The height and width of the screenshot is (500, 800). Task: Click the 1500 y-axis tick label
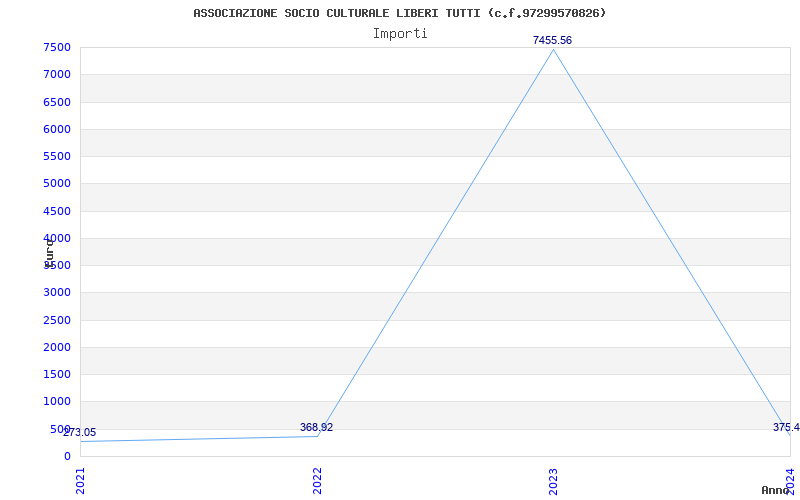click(57, 374)
